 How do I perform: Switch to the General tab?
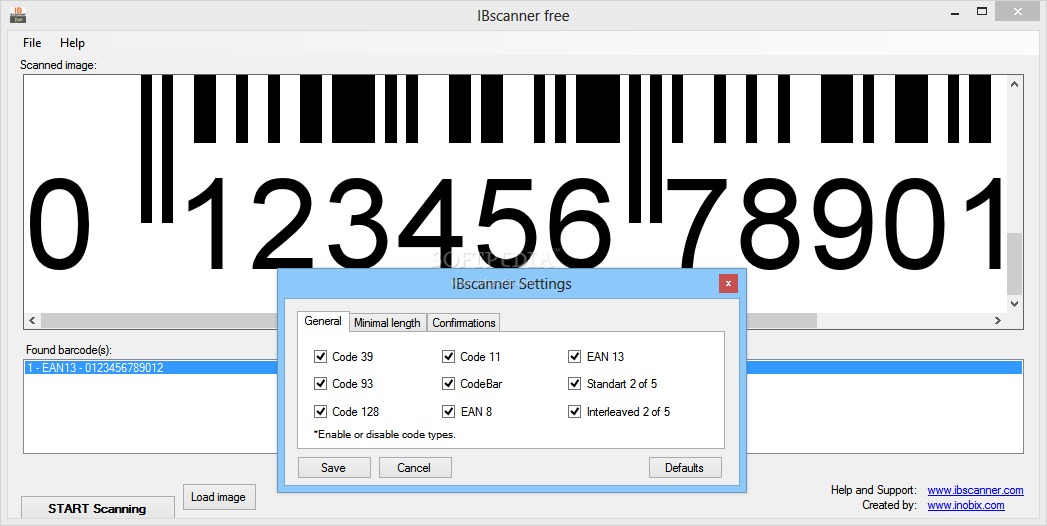pos(323,321)
